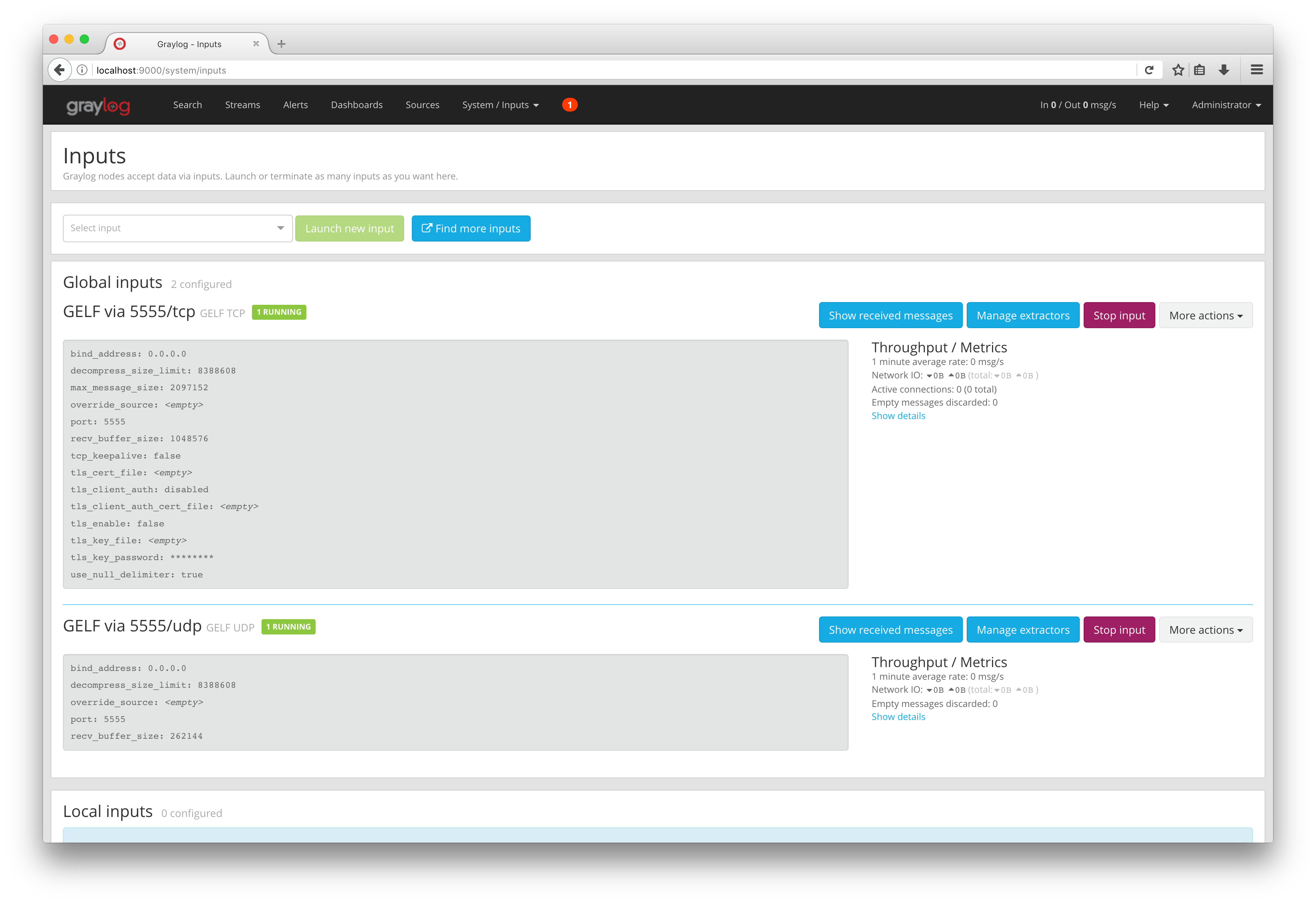Click the Global inputs section heading
Screen dimensions: 1316x904
113,282
